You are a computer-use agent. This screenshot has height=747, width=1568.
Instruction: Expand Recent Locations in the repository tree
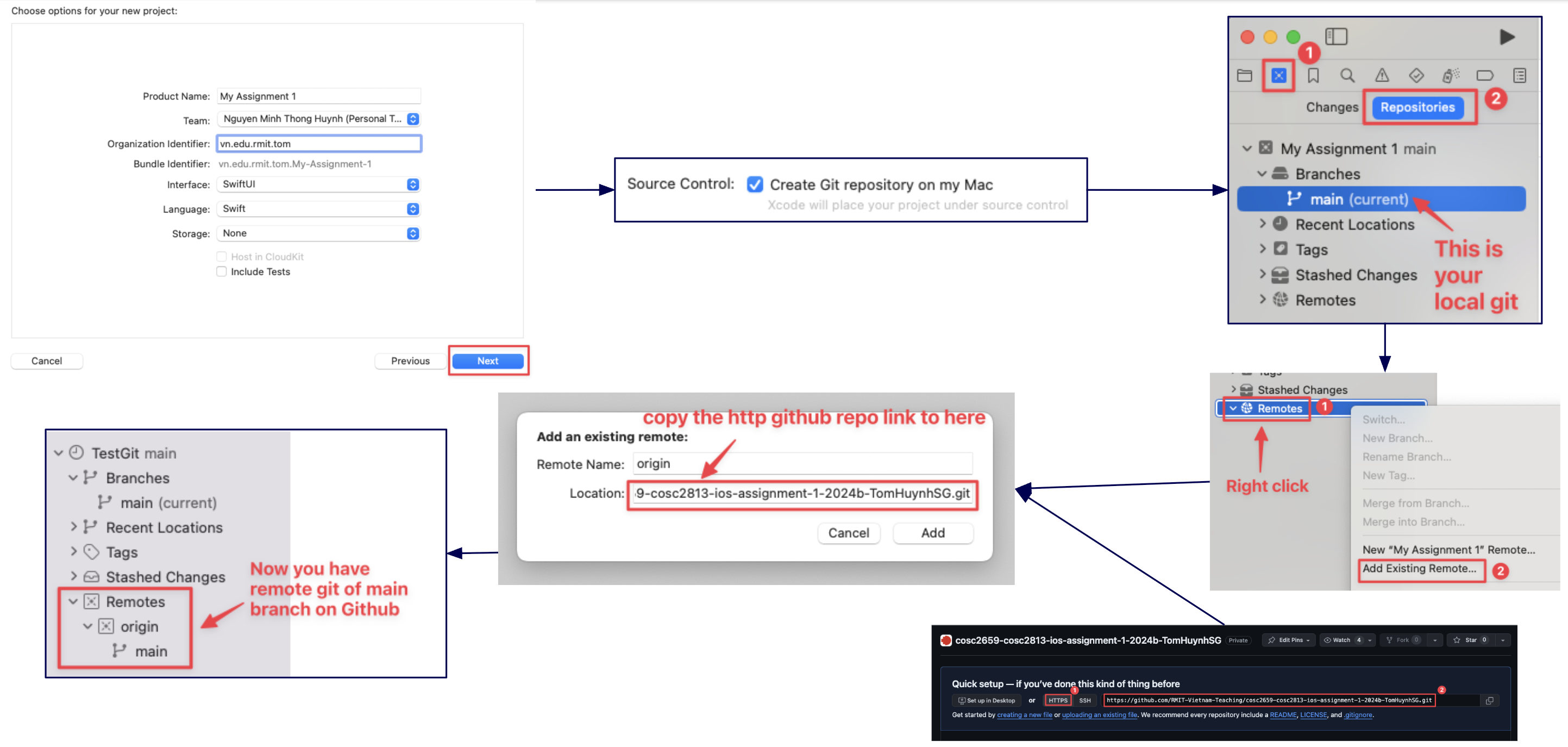[1263, 224]
